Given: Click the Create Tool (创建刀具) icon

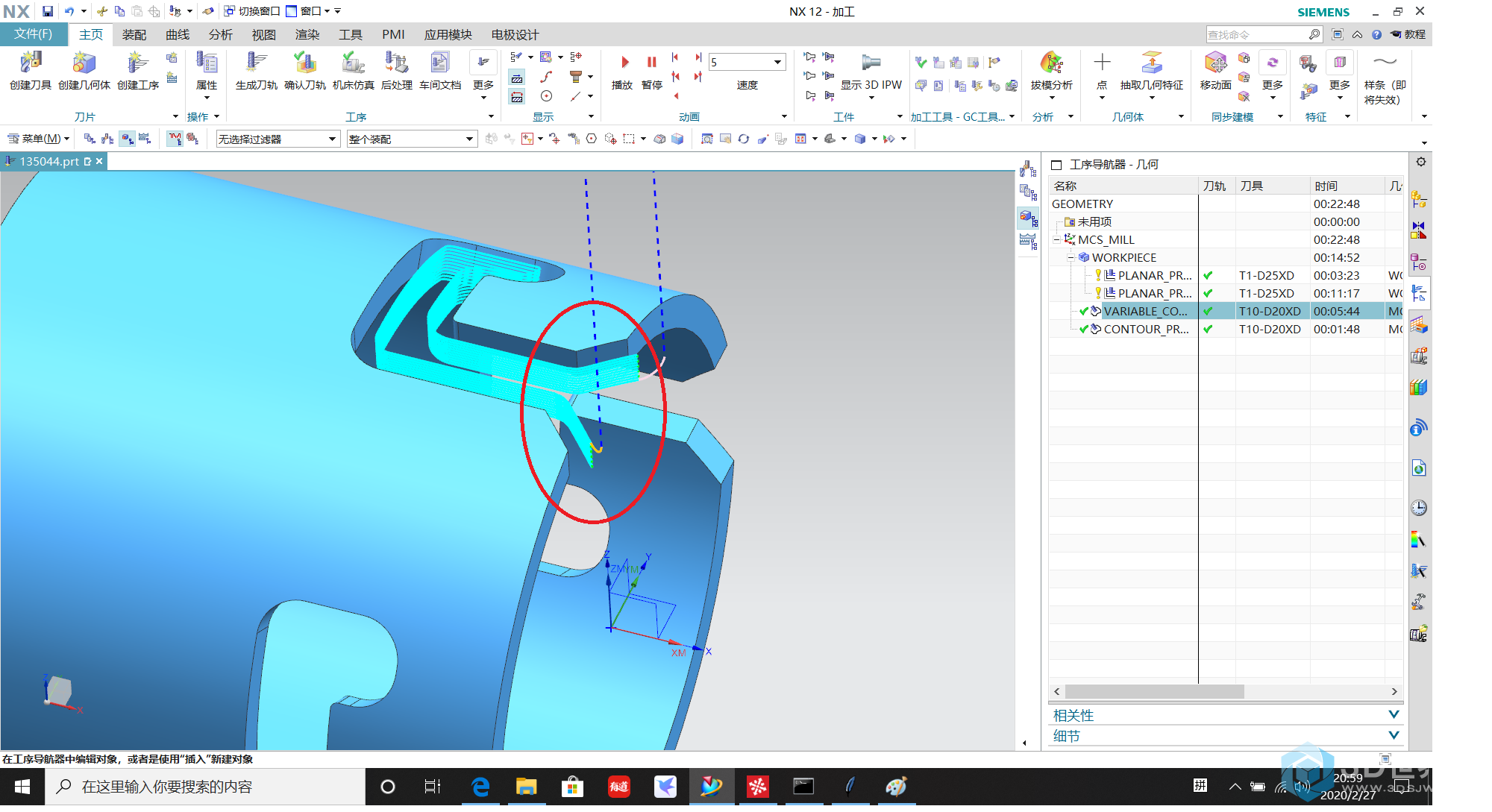Looking at the screenshot, I should point(31,63).
